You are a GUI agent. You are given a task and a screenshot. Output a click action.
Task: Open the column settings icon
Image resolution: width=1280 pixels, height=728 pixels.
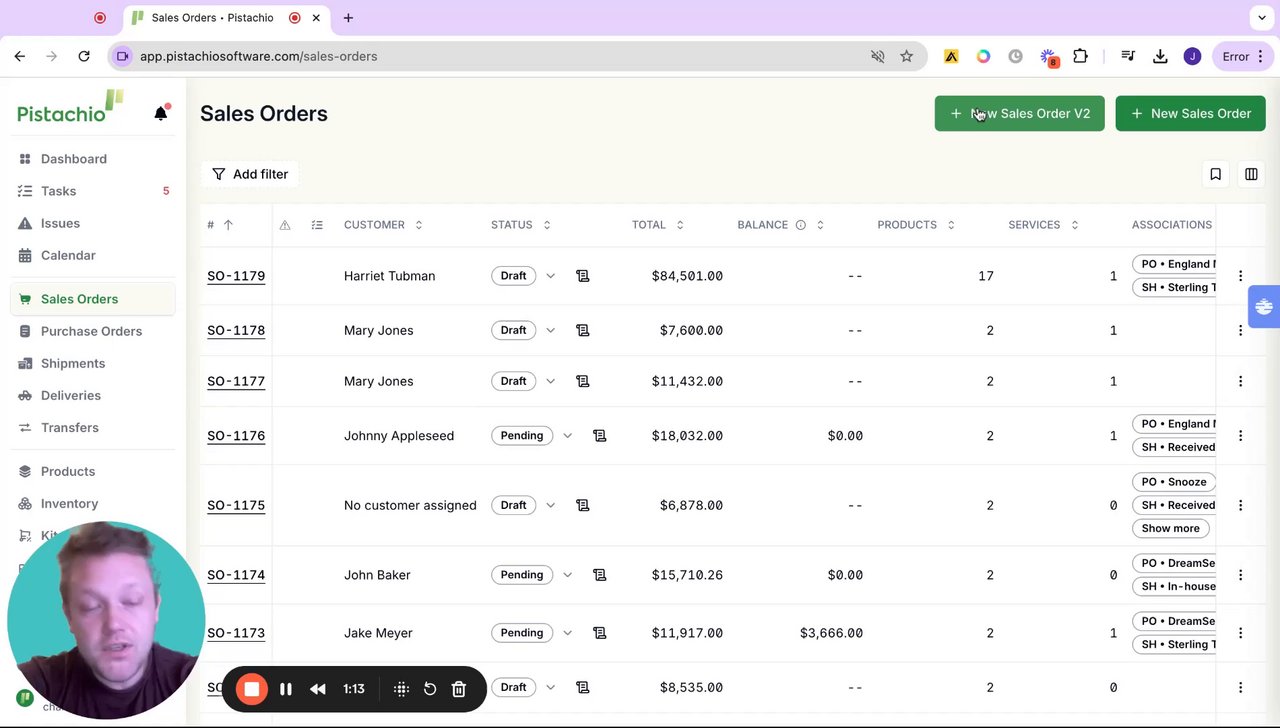click(x=1251, y=174)
